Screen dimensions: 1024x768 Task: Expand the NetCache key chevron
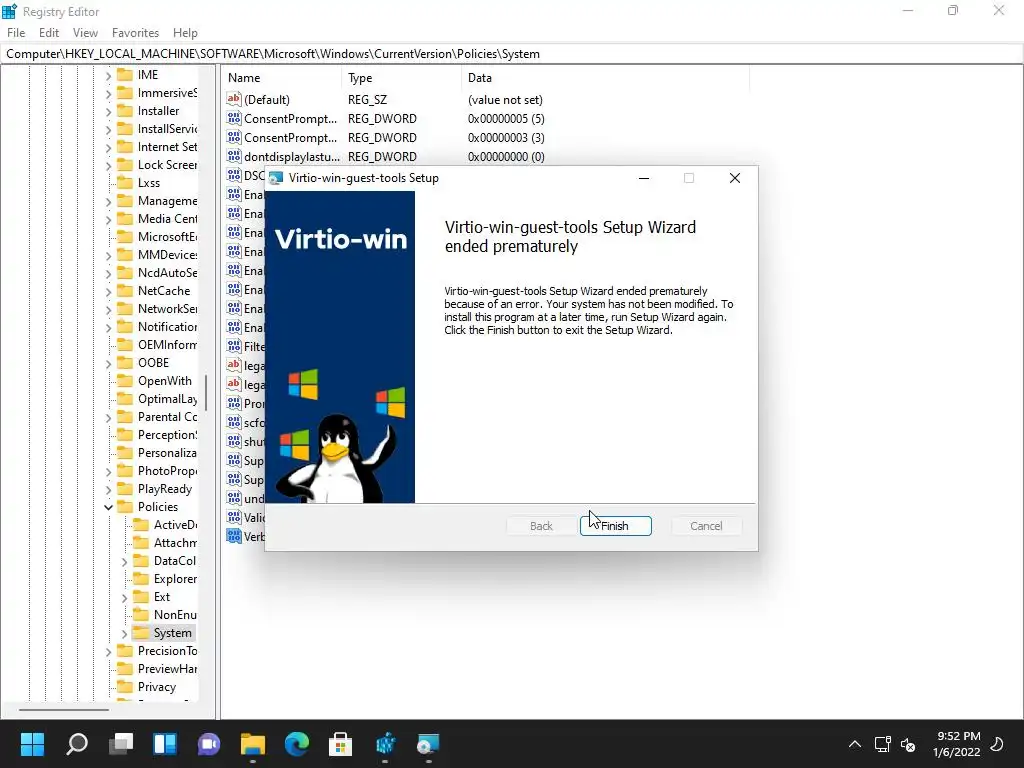pyautogui.click(x=108, y=291)
